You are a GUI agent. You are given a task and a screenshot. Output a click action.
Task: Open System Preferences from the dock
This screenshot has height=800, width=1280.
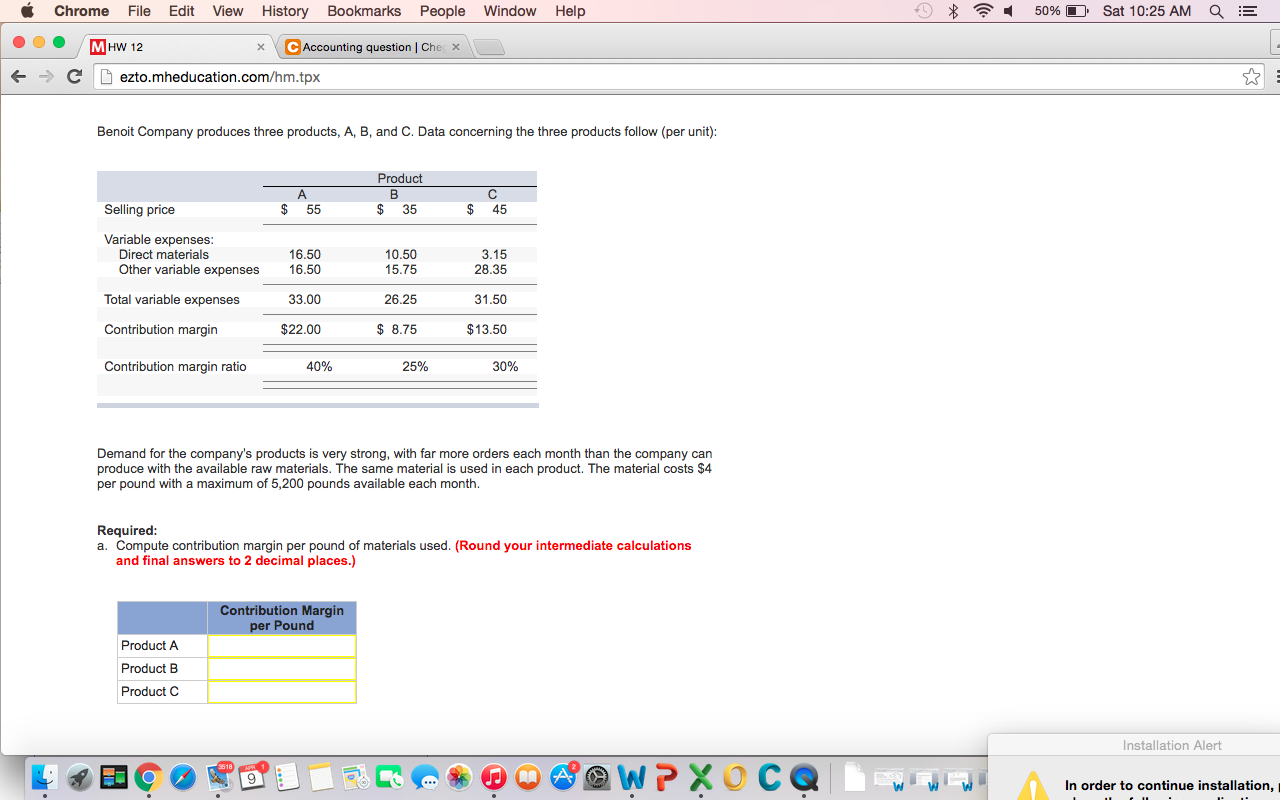coord(597,778)
